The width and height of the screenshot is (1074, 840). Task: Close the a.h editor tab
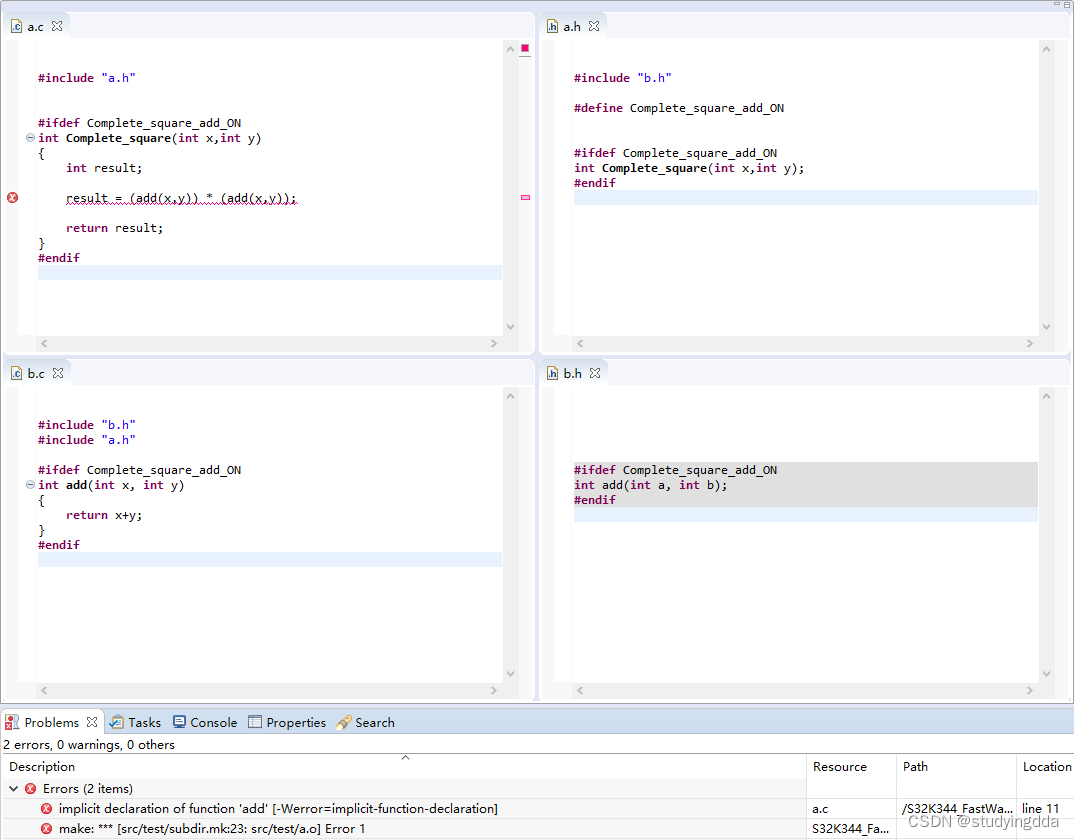coord(594,26)
